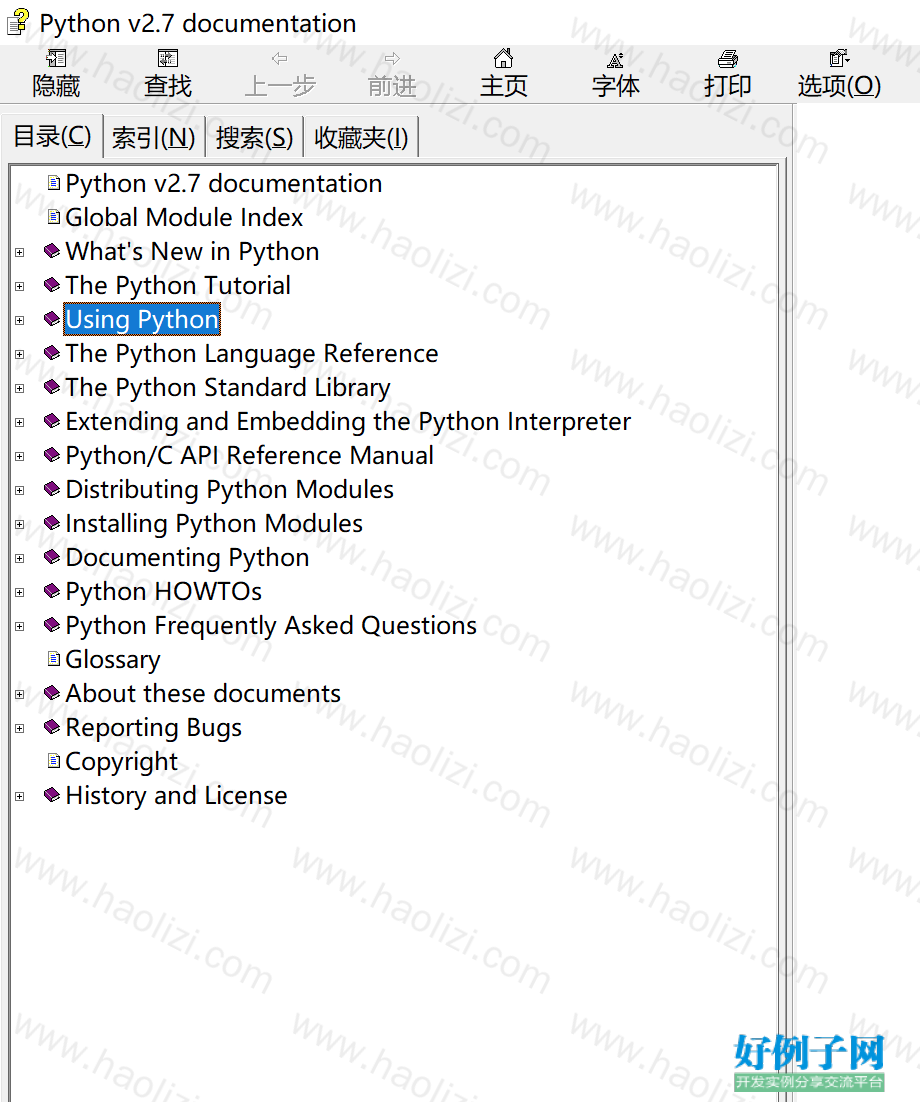Expand the History and License node

[x=20, y=796]
